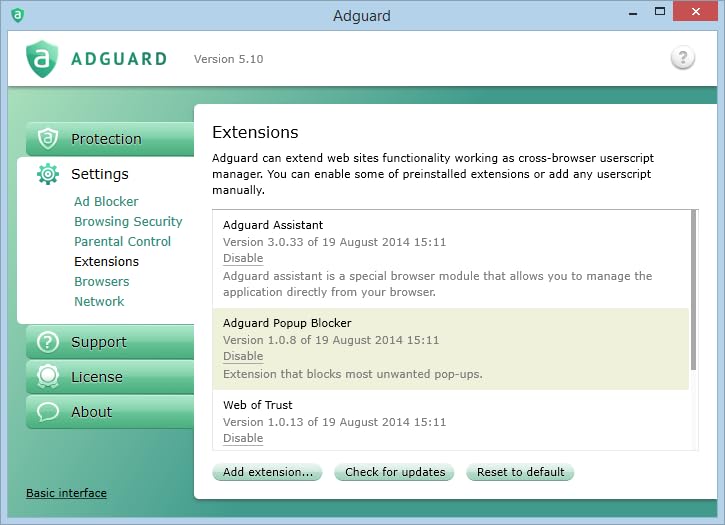
Task: Go to Browsing Security settings
Action: 128,222
